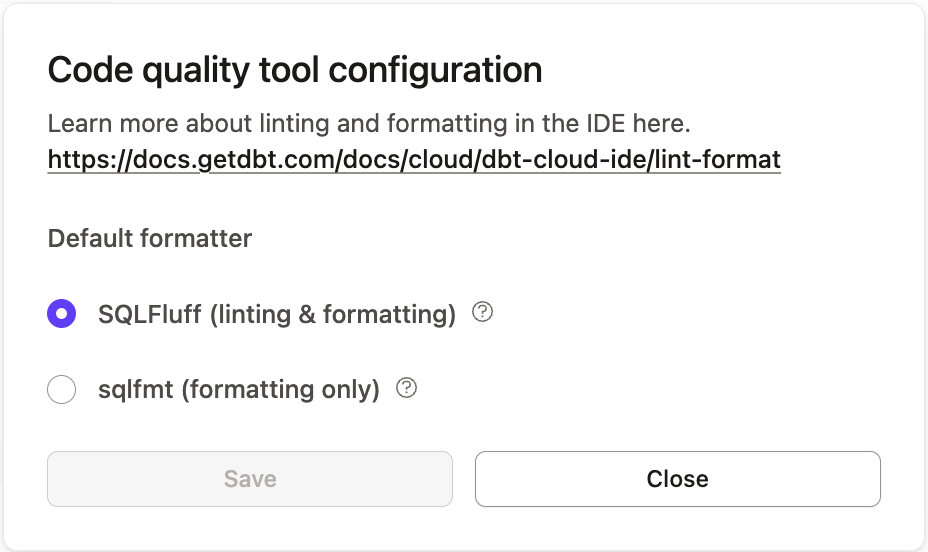
Task: Click the sqlfmt question mark icon
Action: (406, 388)
